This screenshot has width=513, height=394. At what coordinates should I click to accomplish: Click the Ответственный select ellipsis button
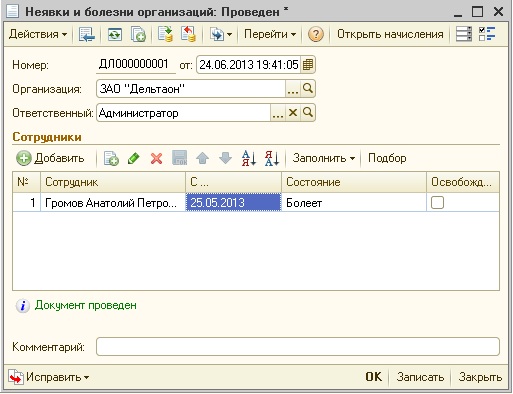coord(278,113)
